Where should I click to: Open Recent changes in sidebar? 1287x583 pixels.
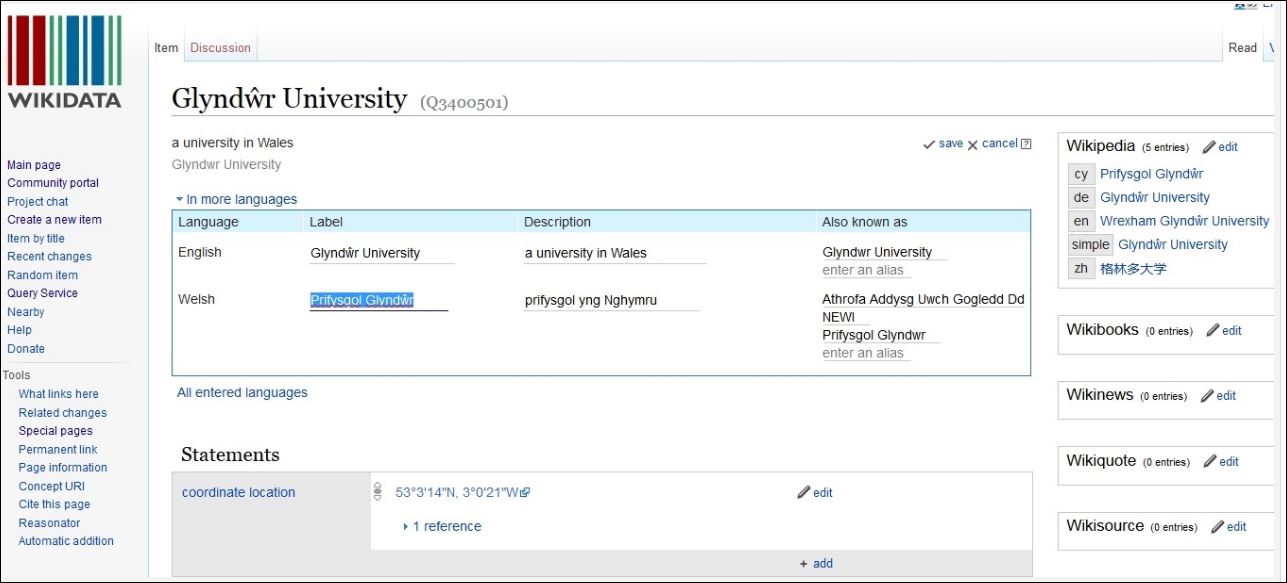coord(49,256)
